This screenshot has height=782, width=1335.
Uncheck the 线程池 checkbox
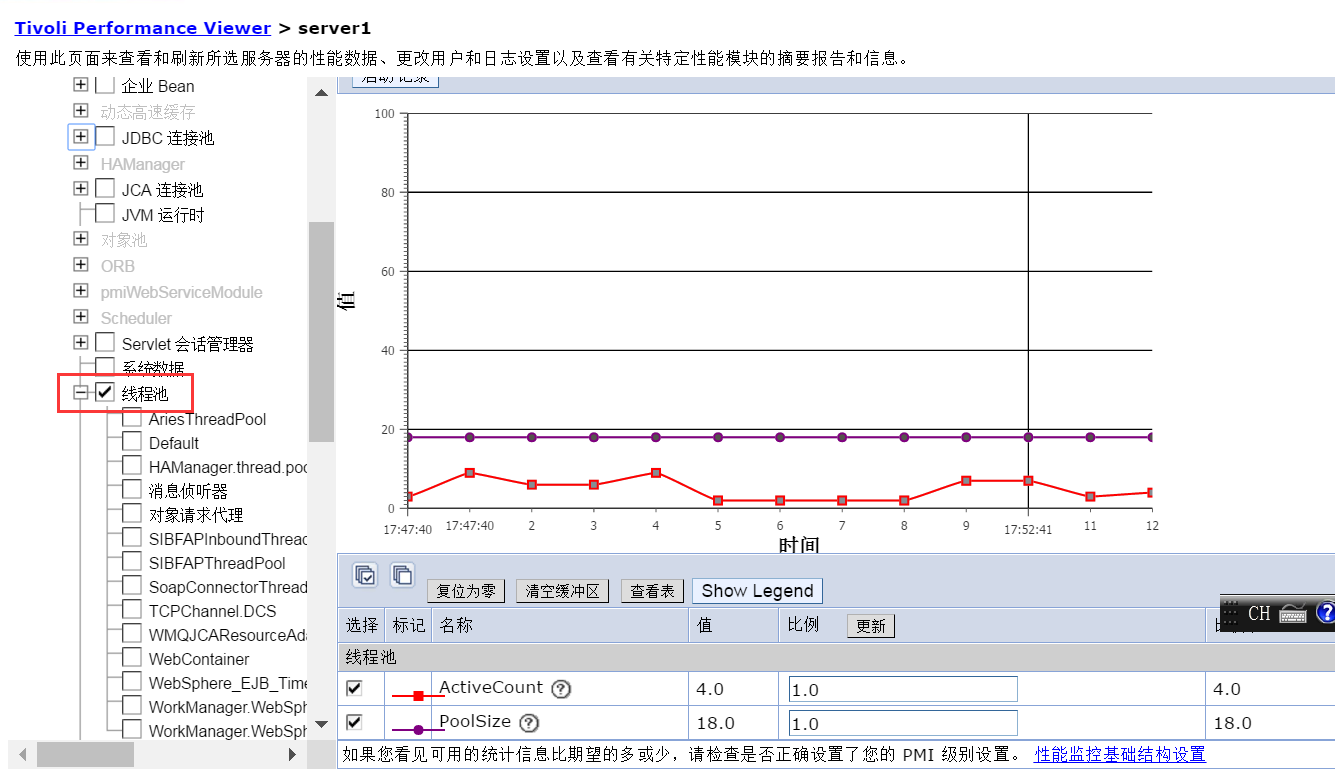click(105, 392)
